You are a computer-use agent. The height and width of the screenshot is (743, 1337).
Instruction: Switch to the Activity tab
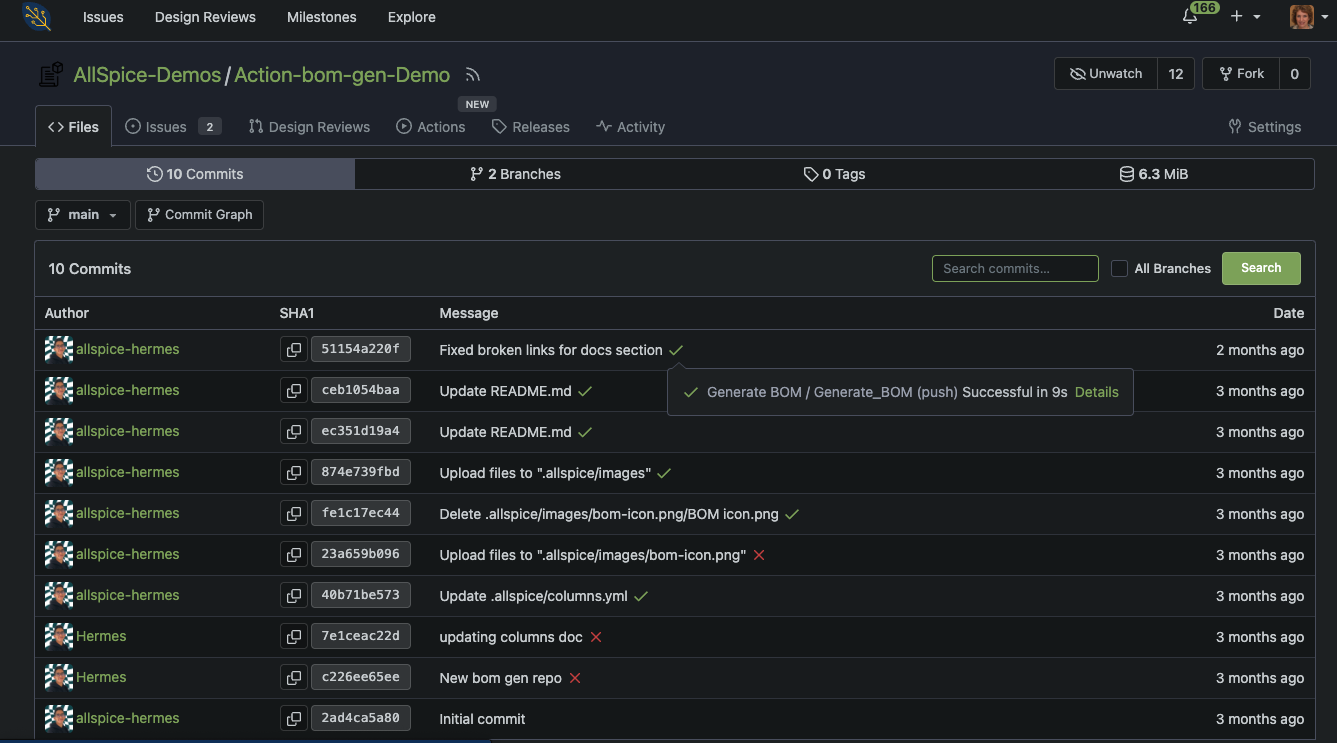coord(630,127)
